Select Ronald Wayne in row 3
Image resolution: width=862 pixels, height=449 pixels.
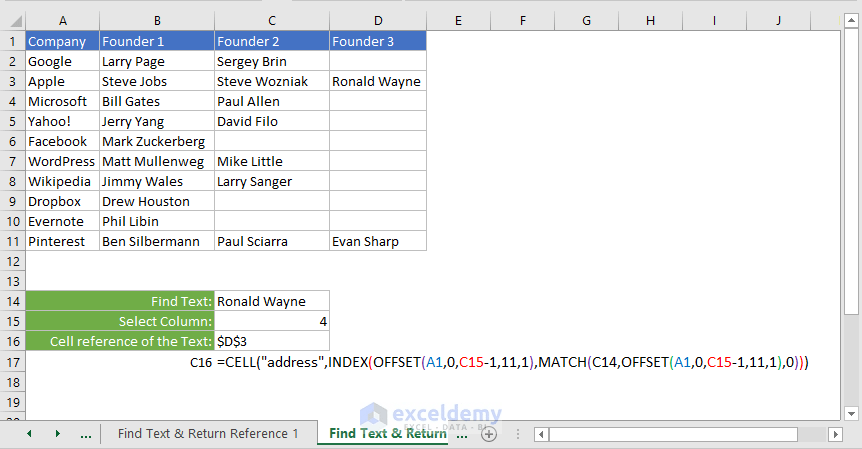[378, 81]
